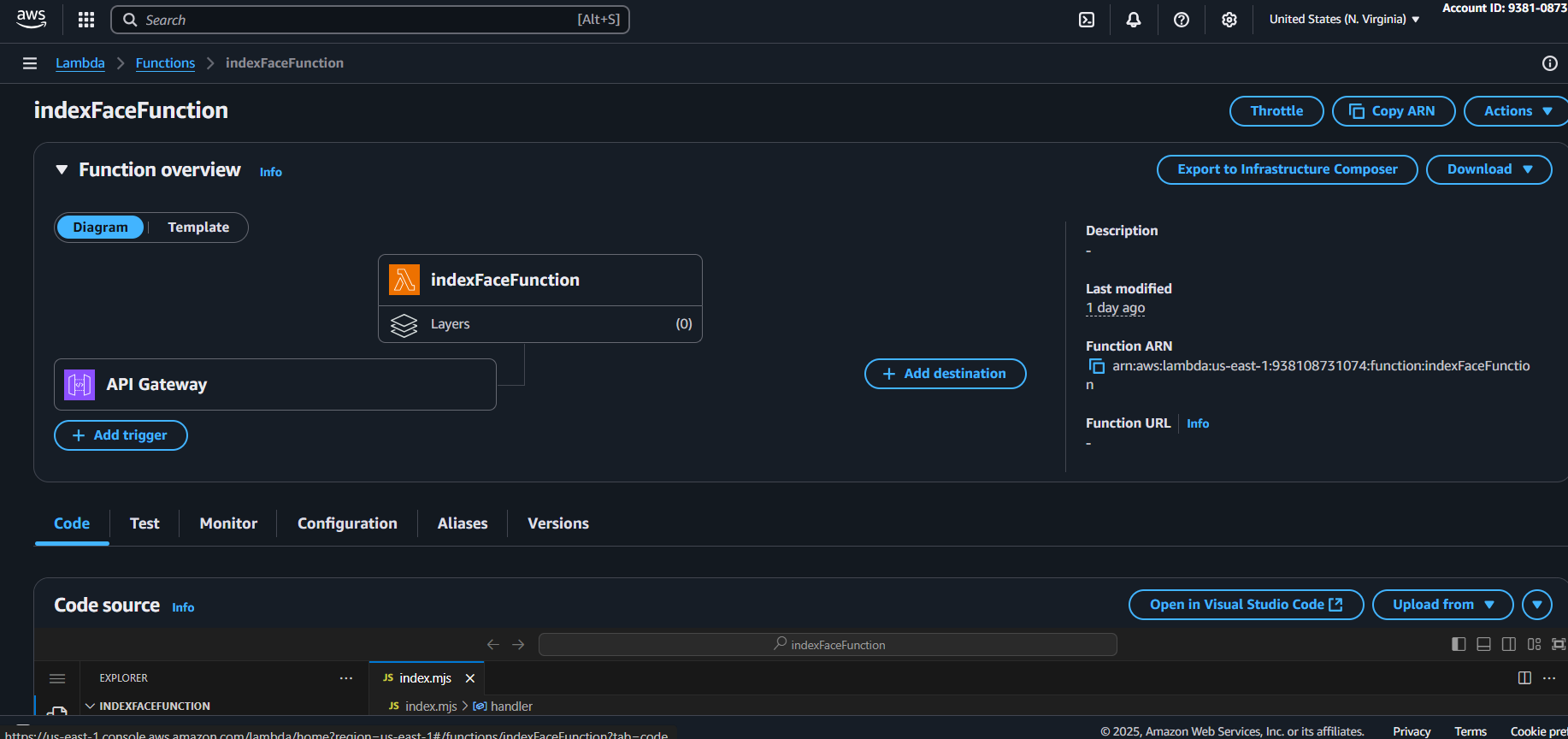Click the Lambda icon on the function node
Screen dimensions: 1568x739
404,280
